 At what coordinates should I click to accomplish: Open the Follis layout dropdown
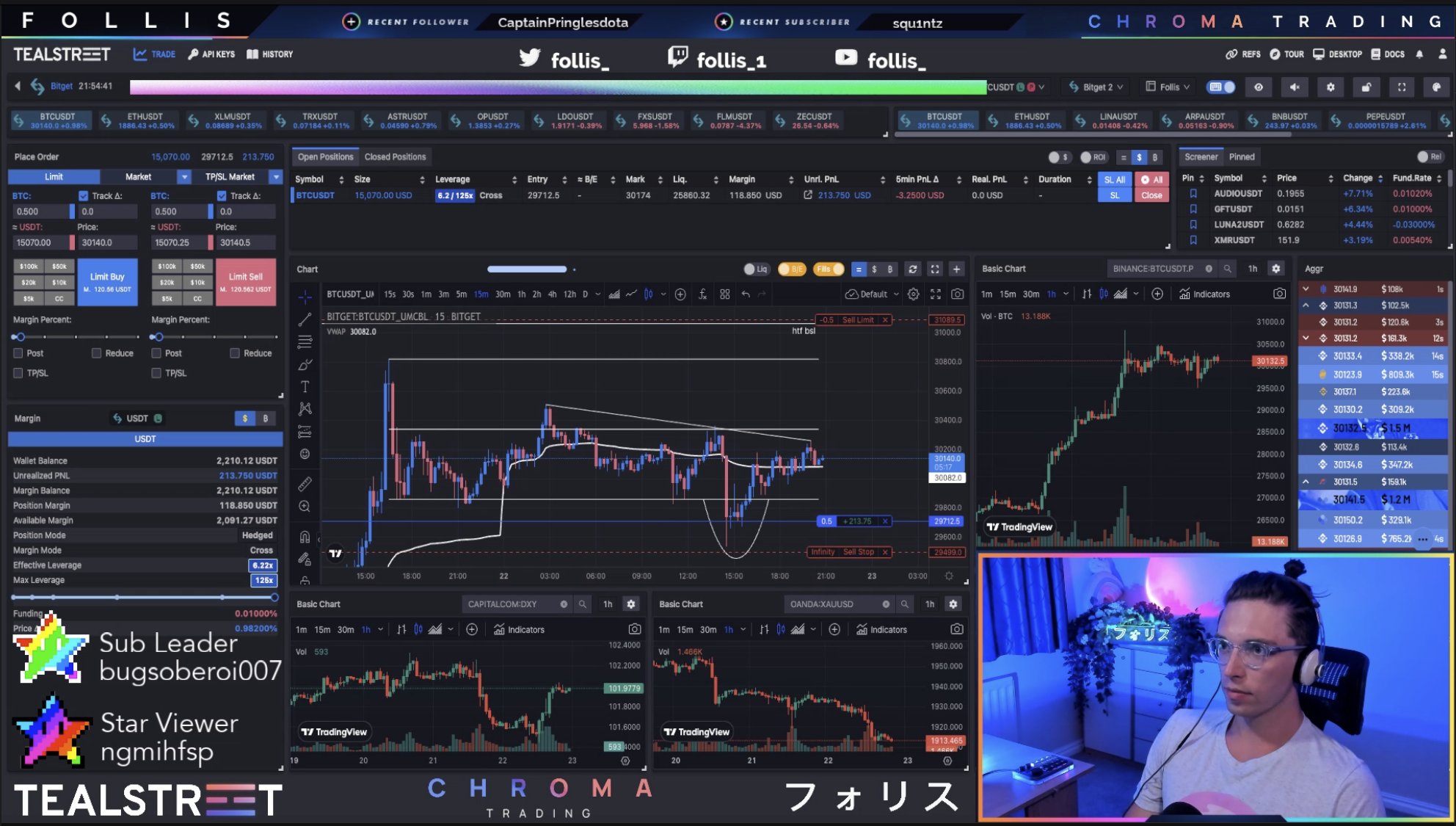click(x=1168, y=87)
